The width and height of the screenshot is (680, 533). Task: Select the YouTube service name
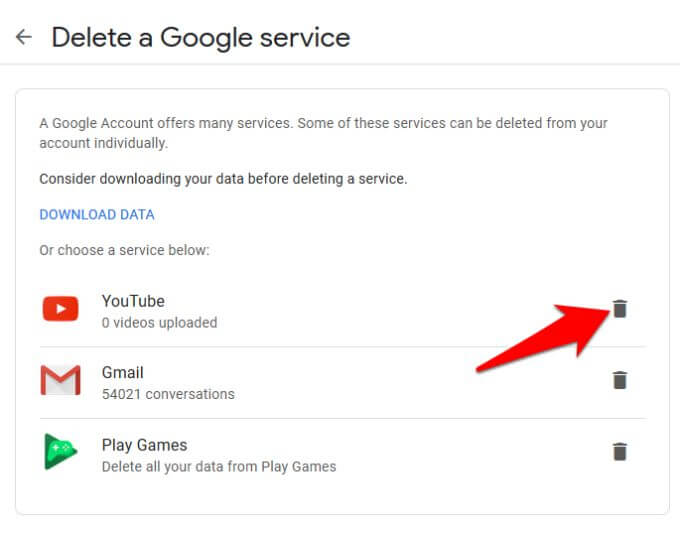(x=133, y=301)
